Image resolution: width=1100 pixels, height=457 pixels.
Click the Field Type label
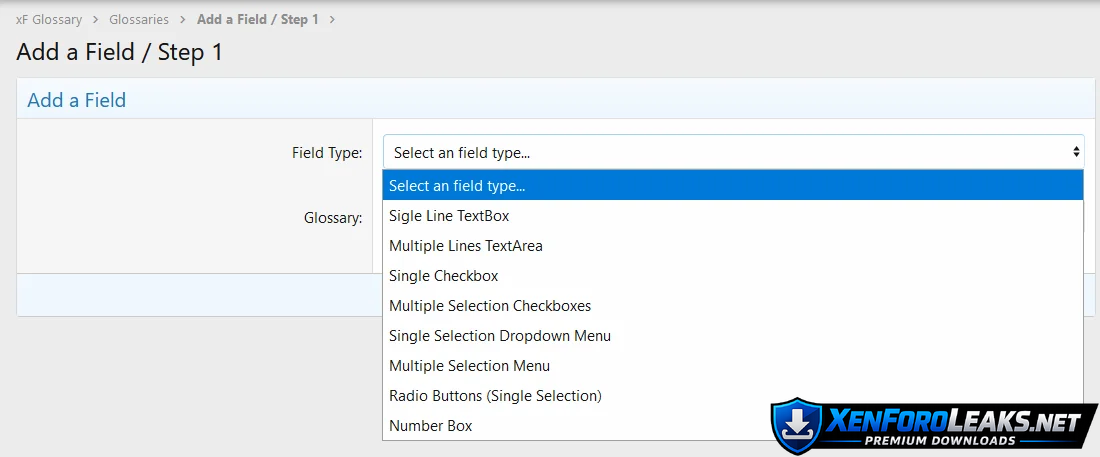point(326,153)
